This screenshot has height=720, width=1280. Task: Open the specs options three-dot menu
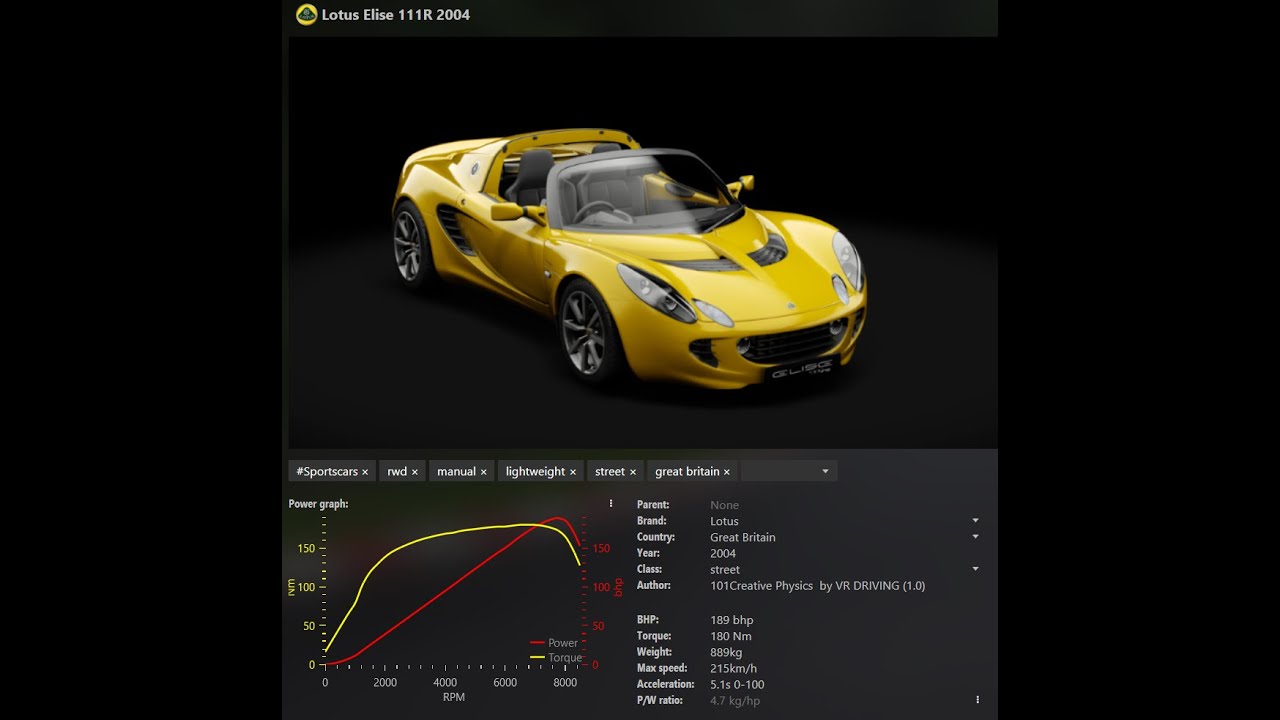(x=977, y=700)
